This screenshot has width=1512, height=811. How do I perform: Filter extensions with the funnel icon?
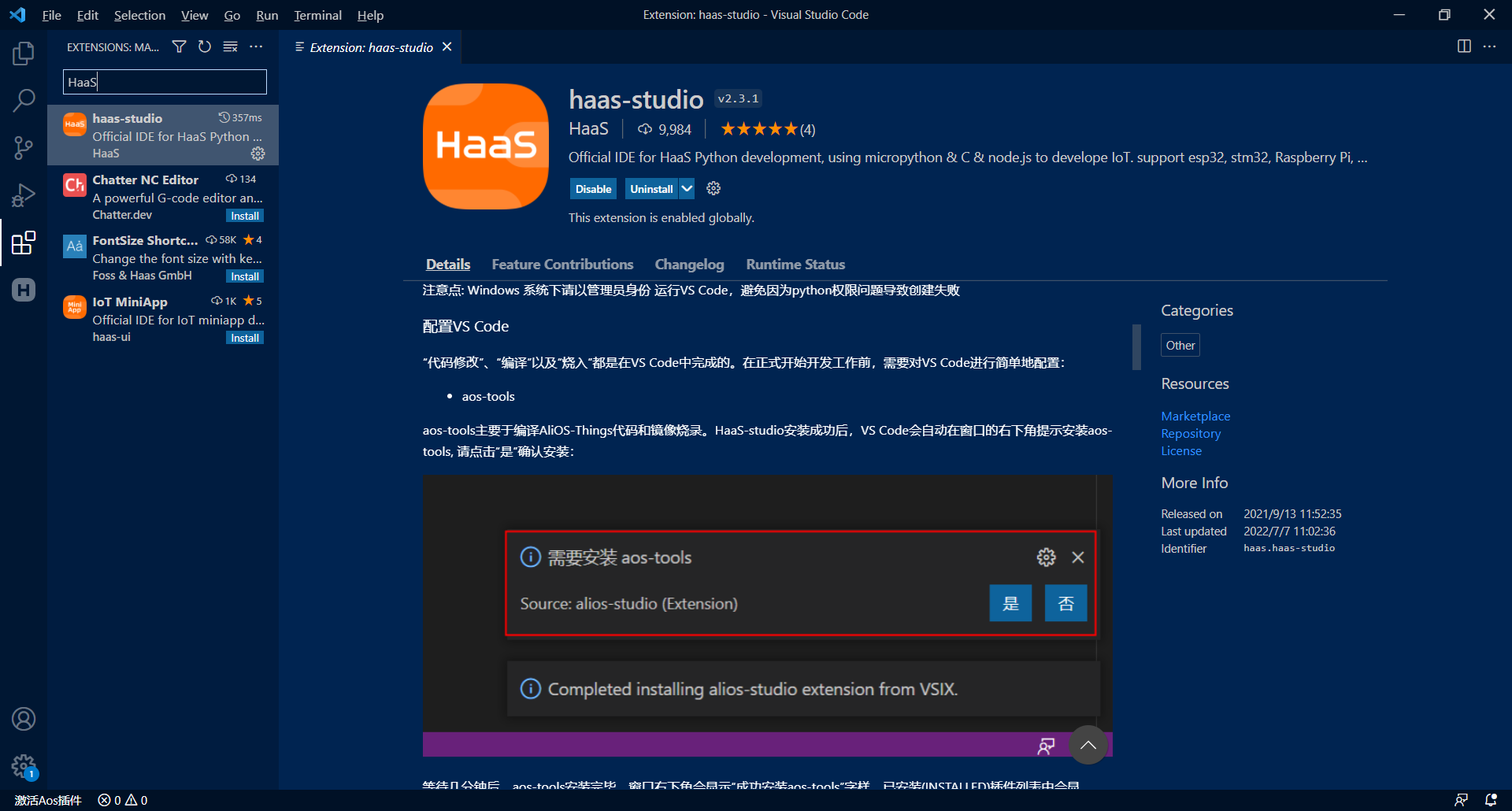tap(180, 47)
